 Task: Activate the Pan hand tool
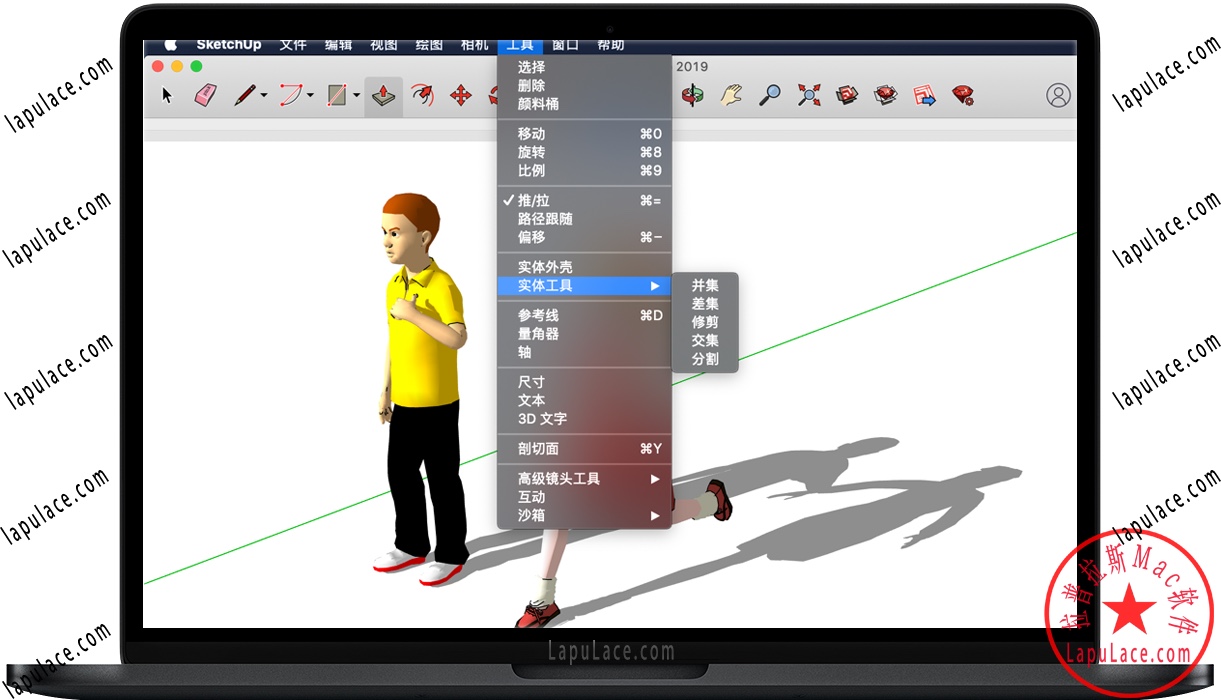[x=731, y=96]
